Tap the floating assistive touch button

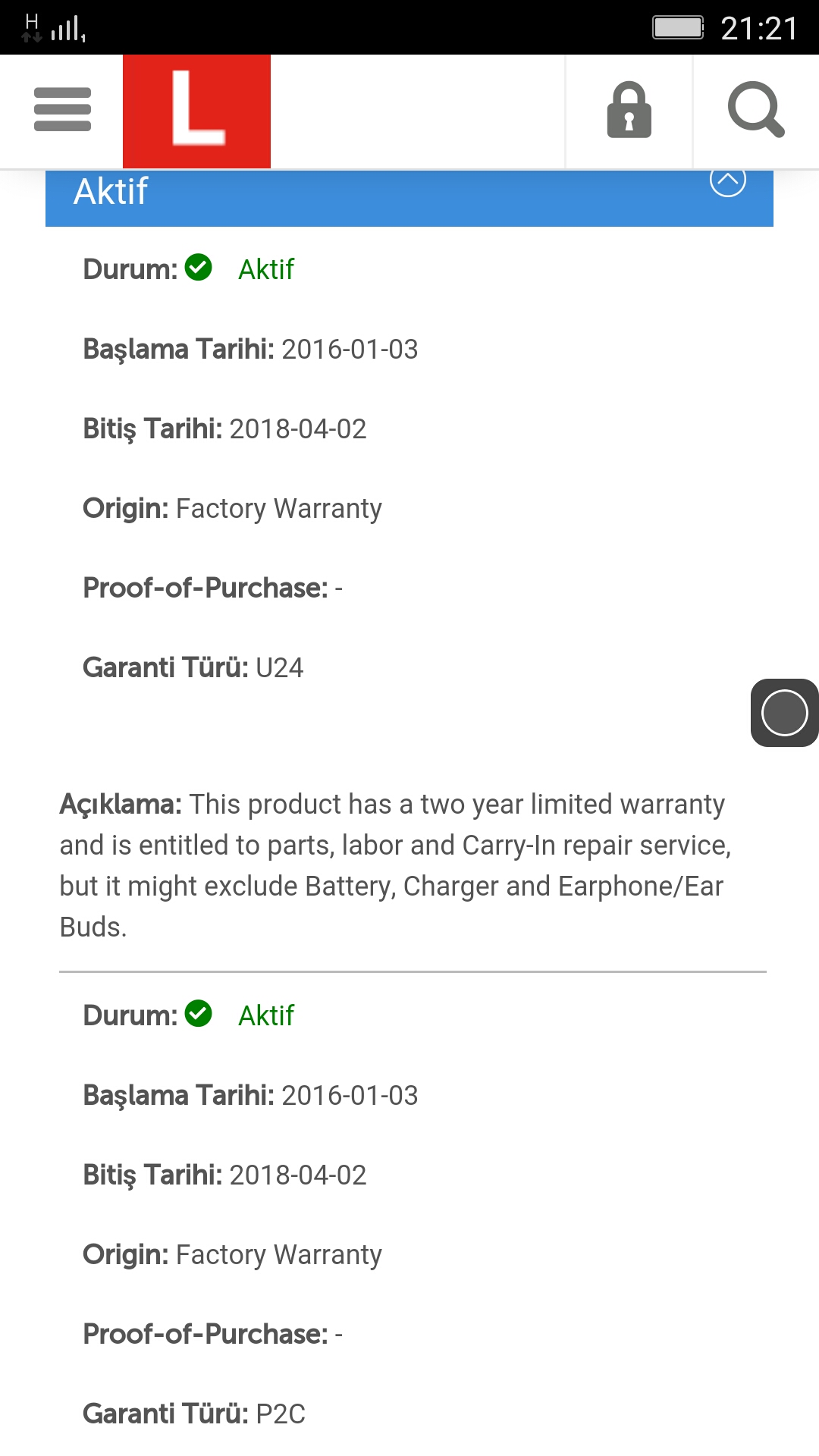point(784,713)
